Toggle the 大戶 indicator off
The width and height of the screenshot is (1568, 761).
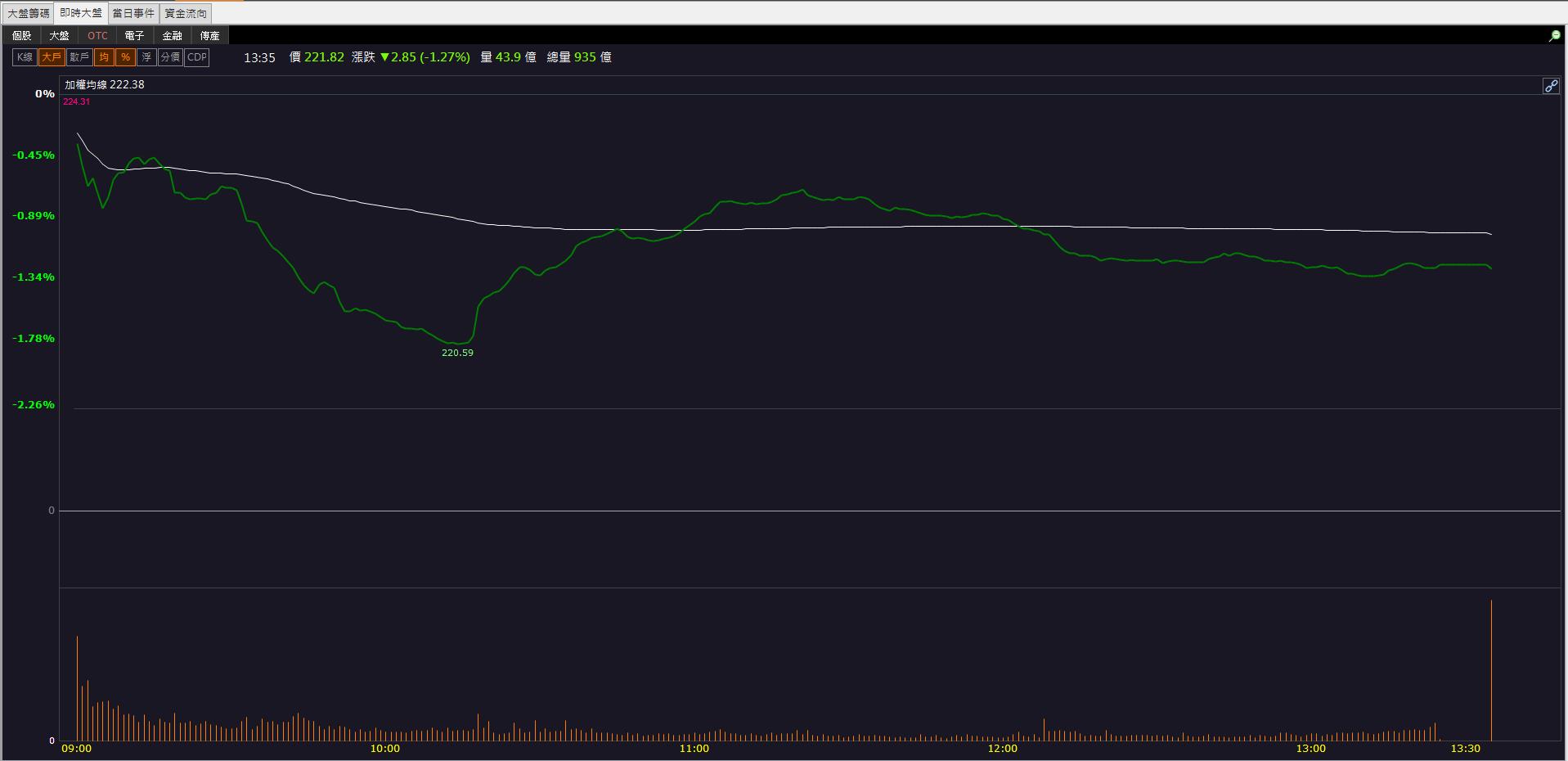click(x=52, y=57)
